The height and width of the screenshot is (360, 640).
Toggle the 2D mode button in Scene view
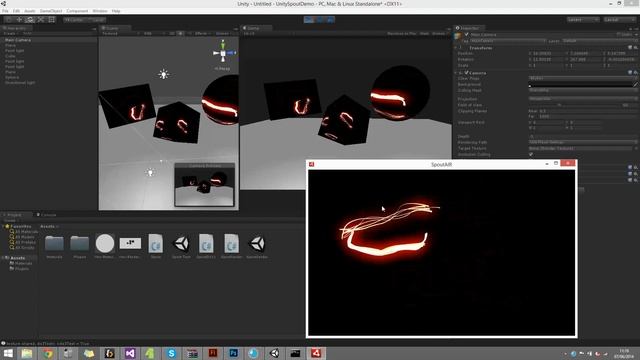[172, 33]
